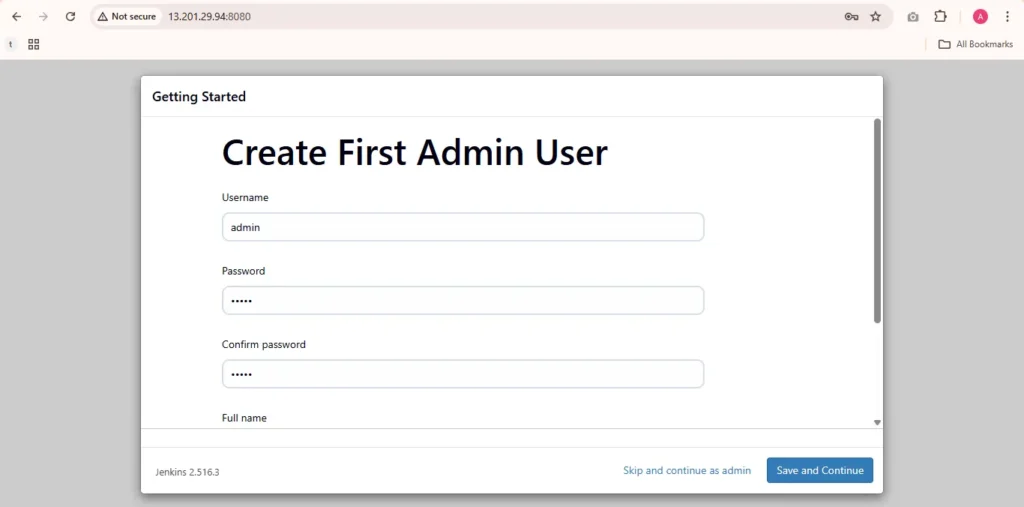Bookmark this page with the star
The height and width of the screenshot is (507, 1024).
point(876,17)
